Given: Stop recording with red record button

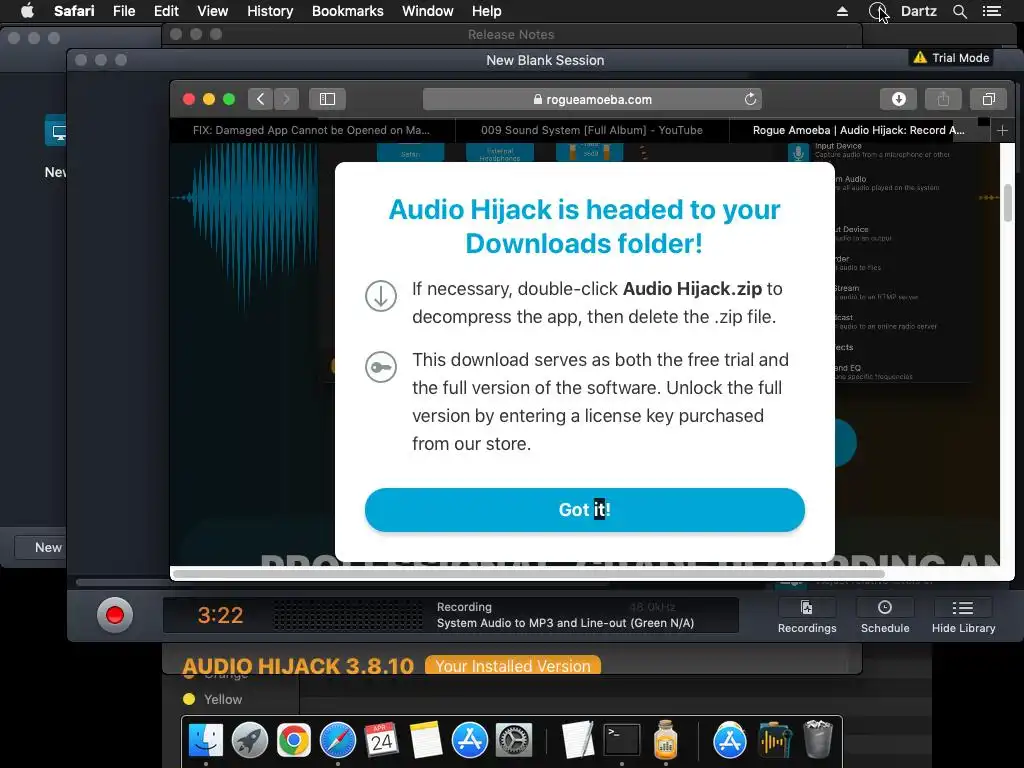Looking at the screenshot, I should click(115, 615).
